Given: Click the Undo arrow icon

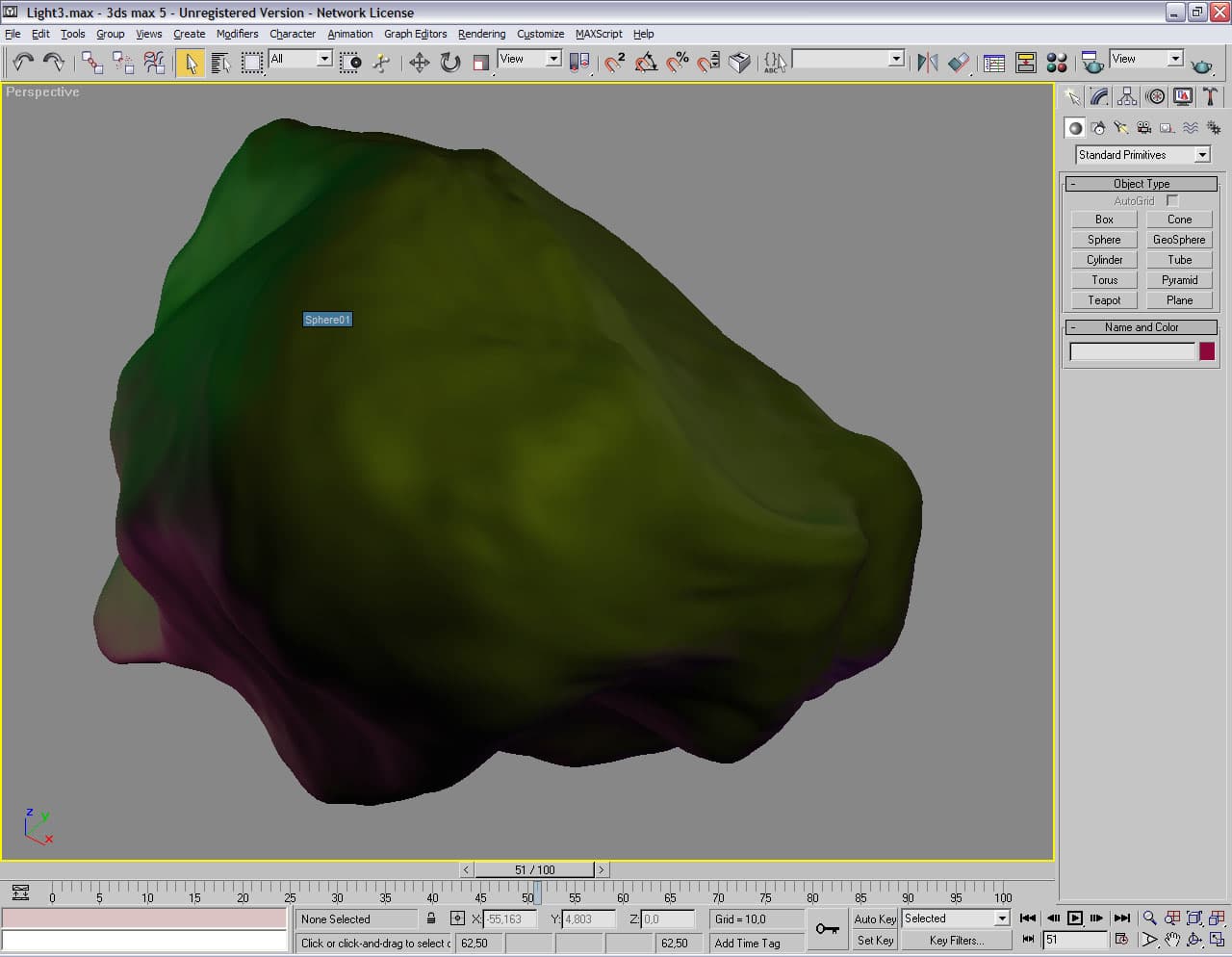Looking at the screenshot, I should (x=22, y=63).
